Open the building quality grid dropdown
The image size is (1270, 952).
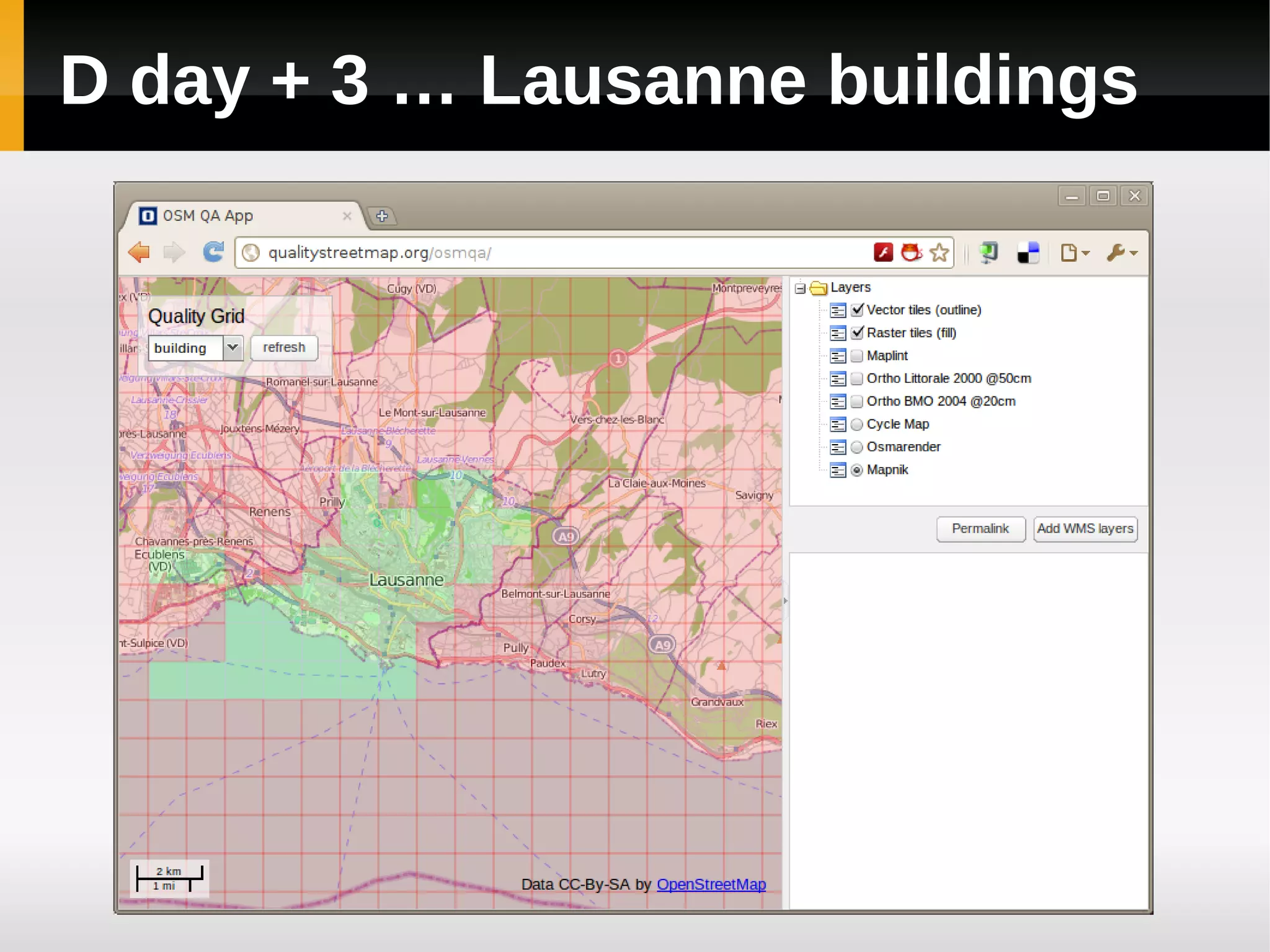(233, 347)
